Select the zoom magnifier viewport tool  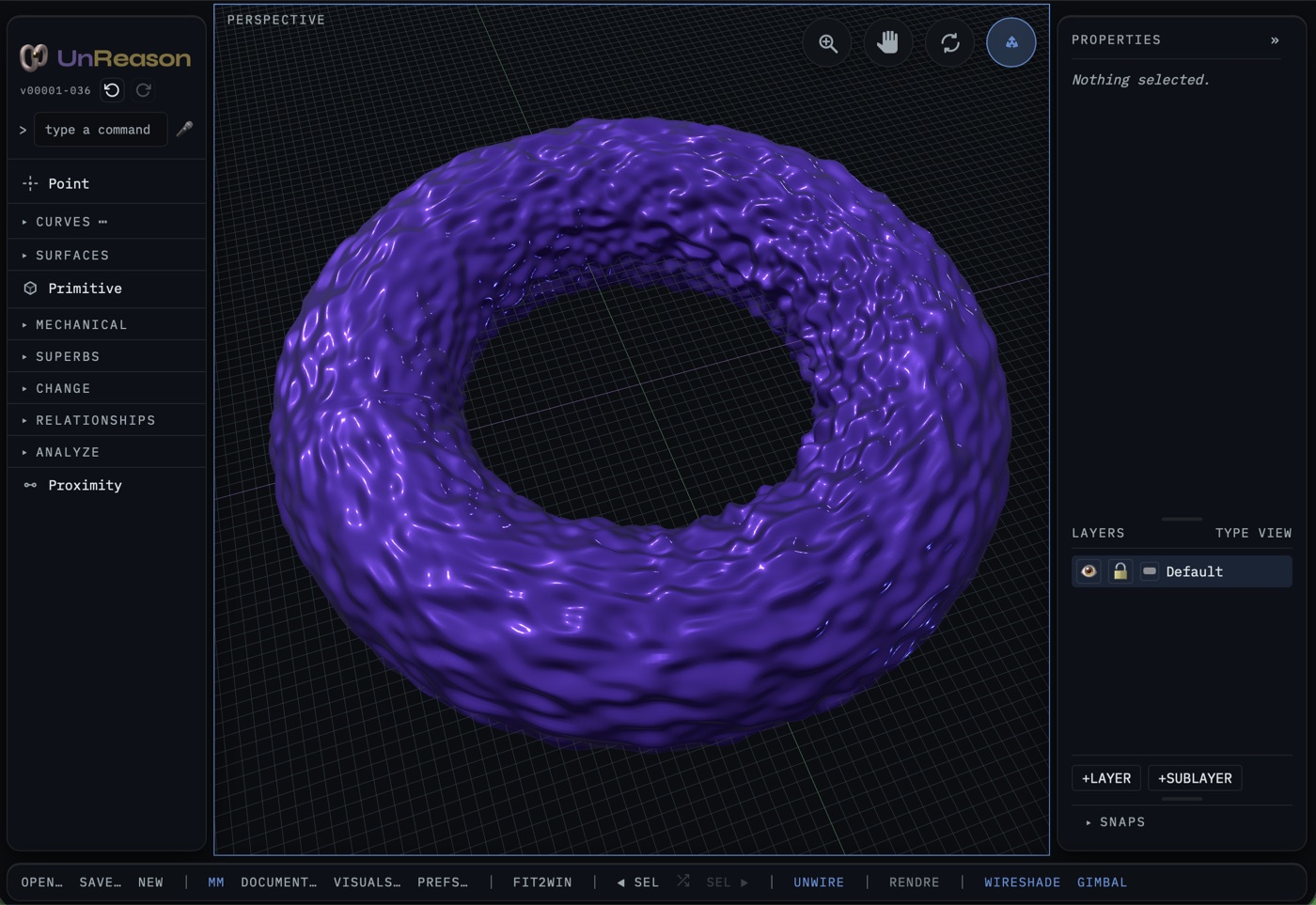[x=827, y=42]
